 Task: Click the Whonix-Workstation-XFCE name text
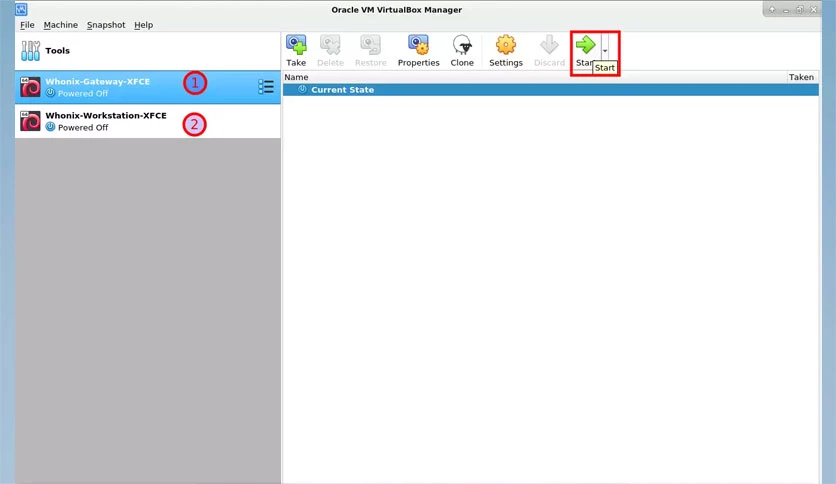(x=106, y=115)
